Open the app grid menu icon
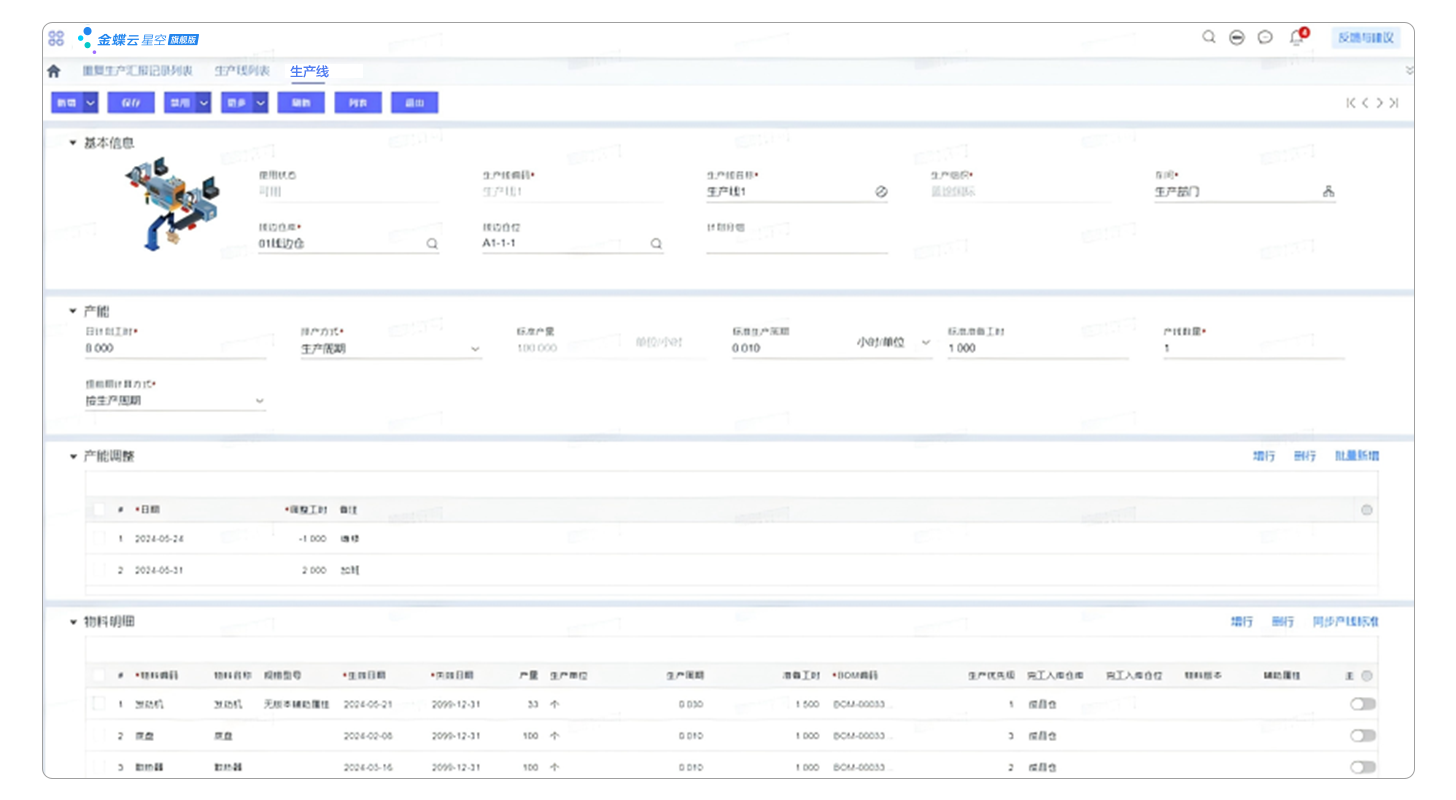 click(x=56, y=38)
